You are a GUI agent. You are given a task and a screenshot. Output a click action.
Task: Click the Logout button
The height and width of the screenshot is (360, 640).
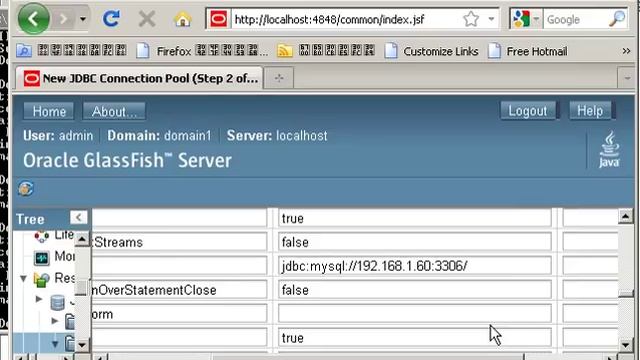(x=528, y=111)
